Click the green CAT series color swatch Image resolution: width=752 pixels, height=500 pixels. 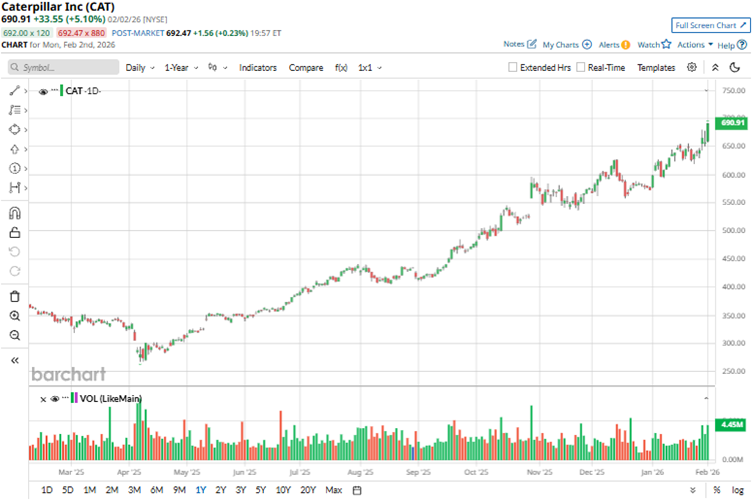point(61,90)
